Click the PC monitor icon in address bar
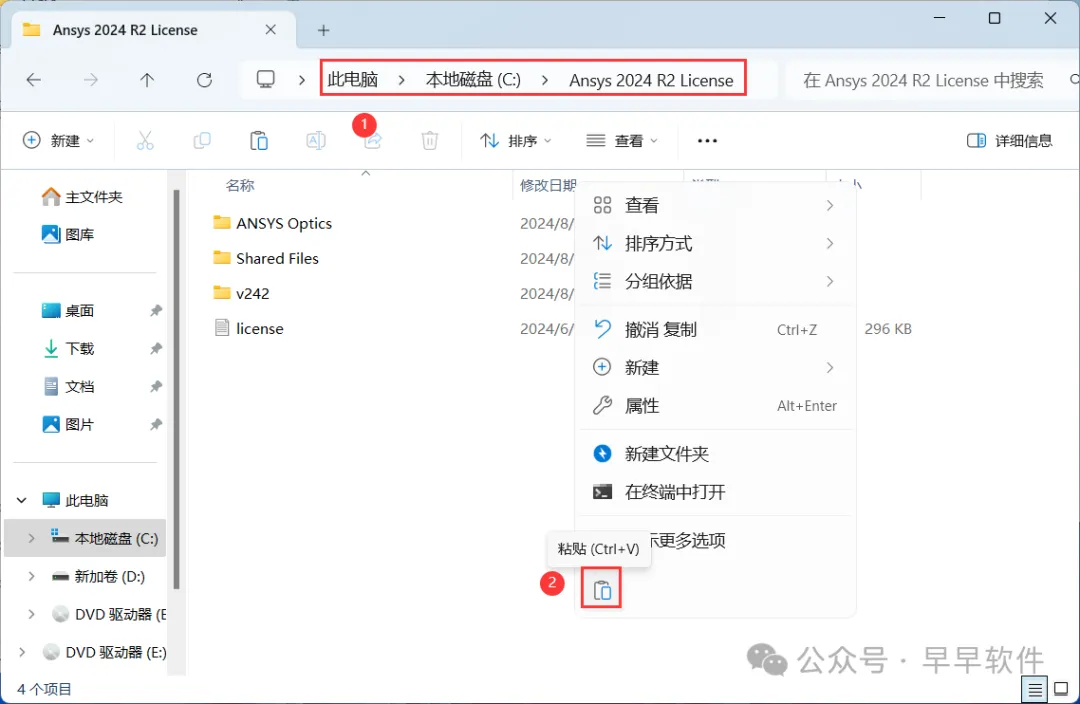 click(x=266, y=79)
